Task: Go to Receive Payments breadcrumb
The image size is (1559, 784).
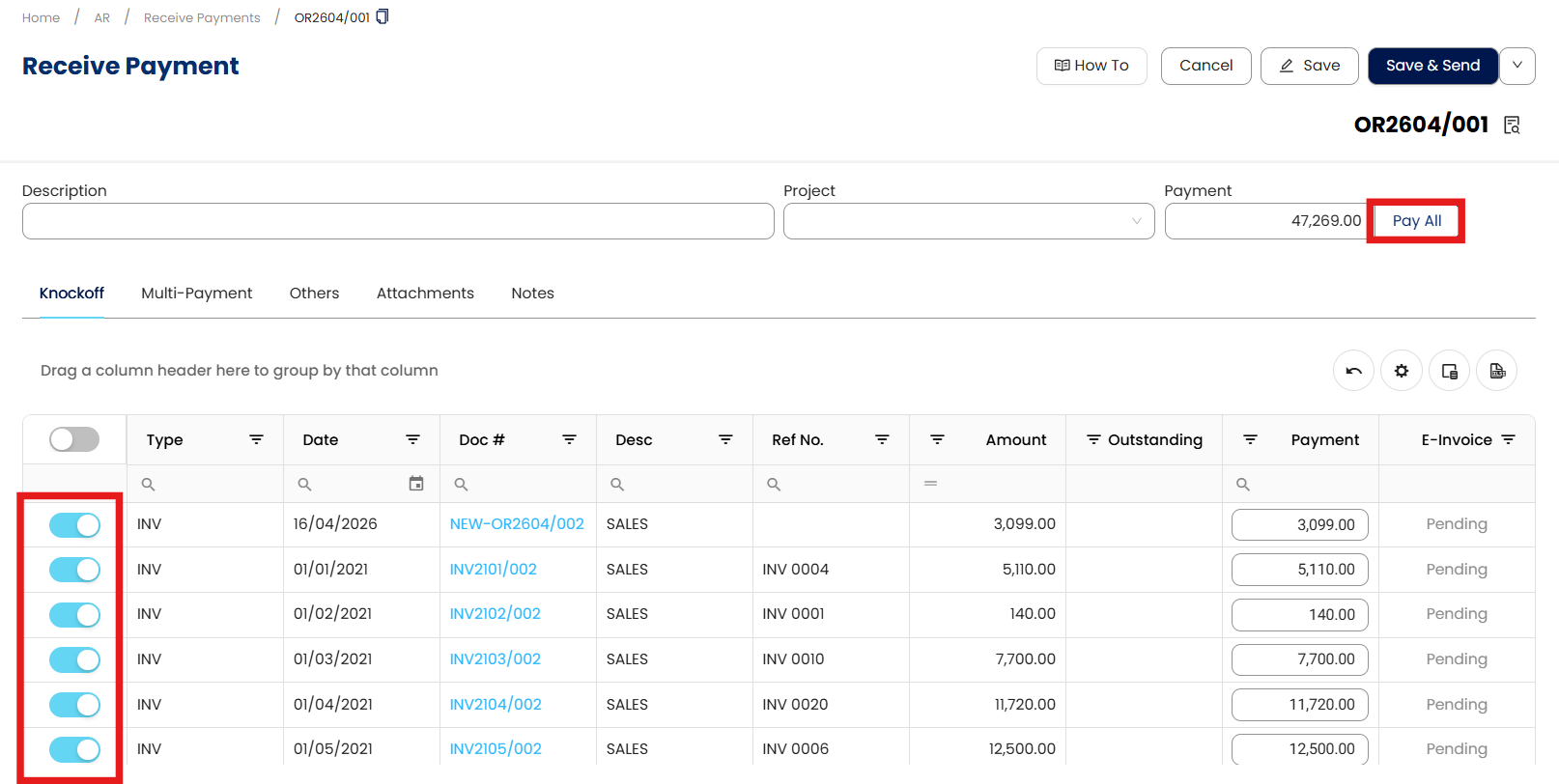Action: click(202, 17)
